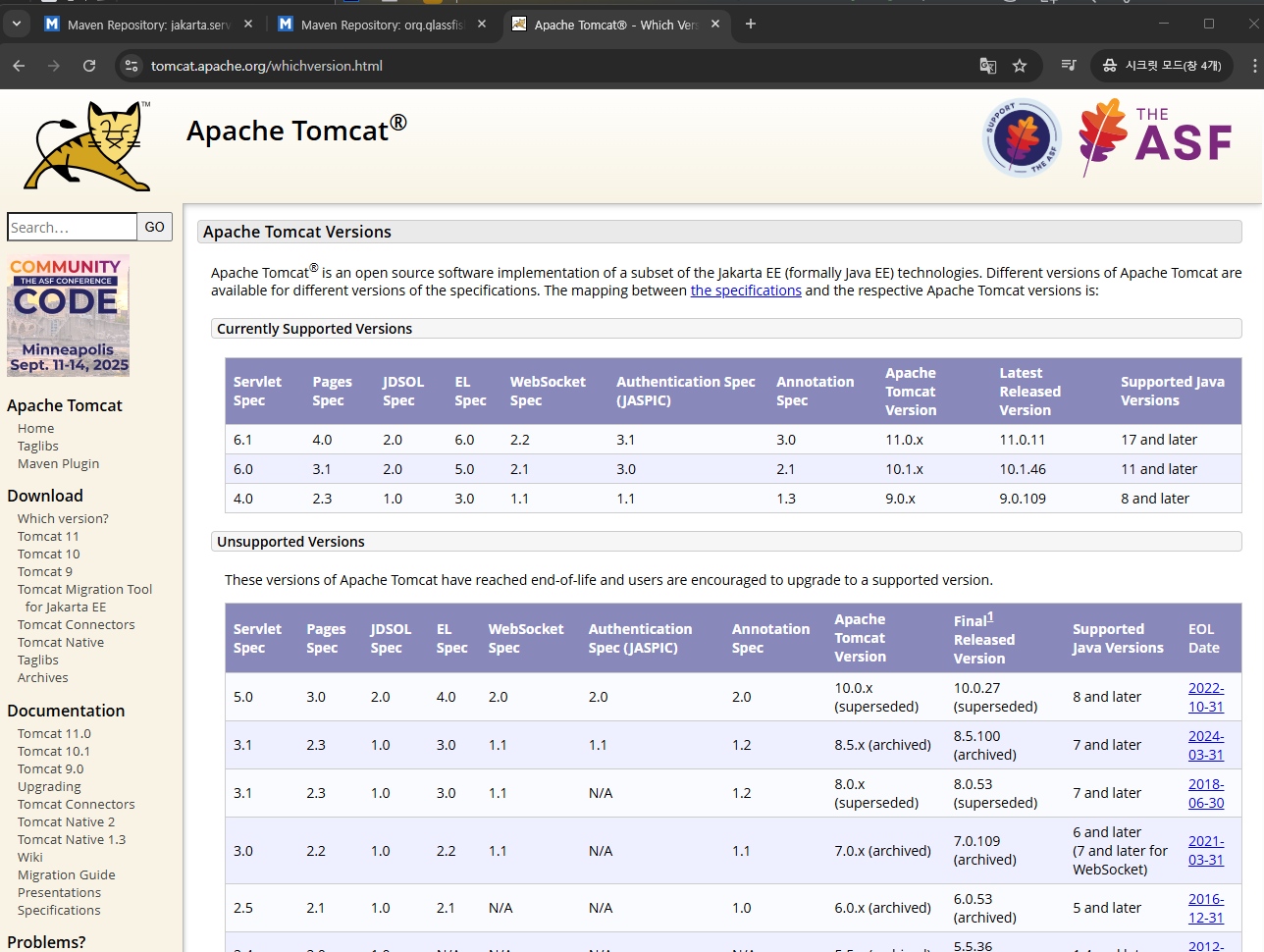Open the tab search dropdown arrow
The height and width of the screenshot is (952, 1264).
click(x=17, y=24)
